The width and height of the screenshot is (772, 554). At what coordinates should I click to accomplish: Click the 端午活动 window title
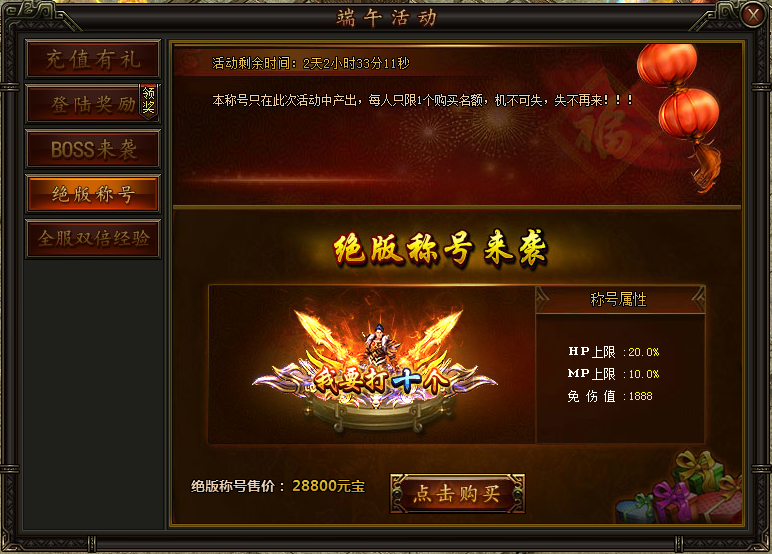(x=386, y=18)
